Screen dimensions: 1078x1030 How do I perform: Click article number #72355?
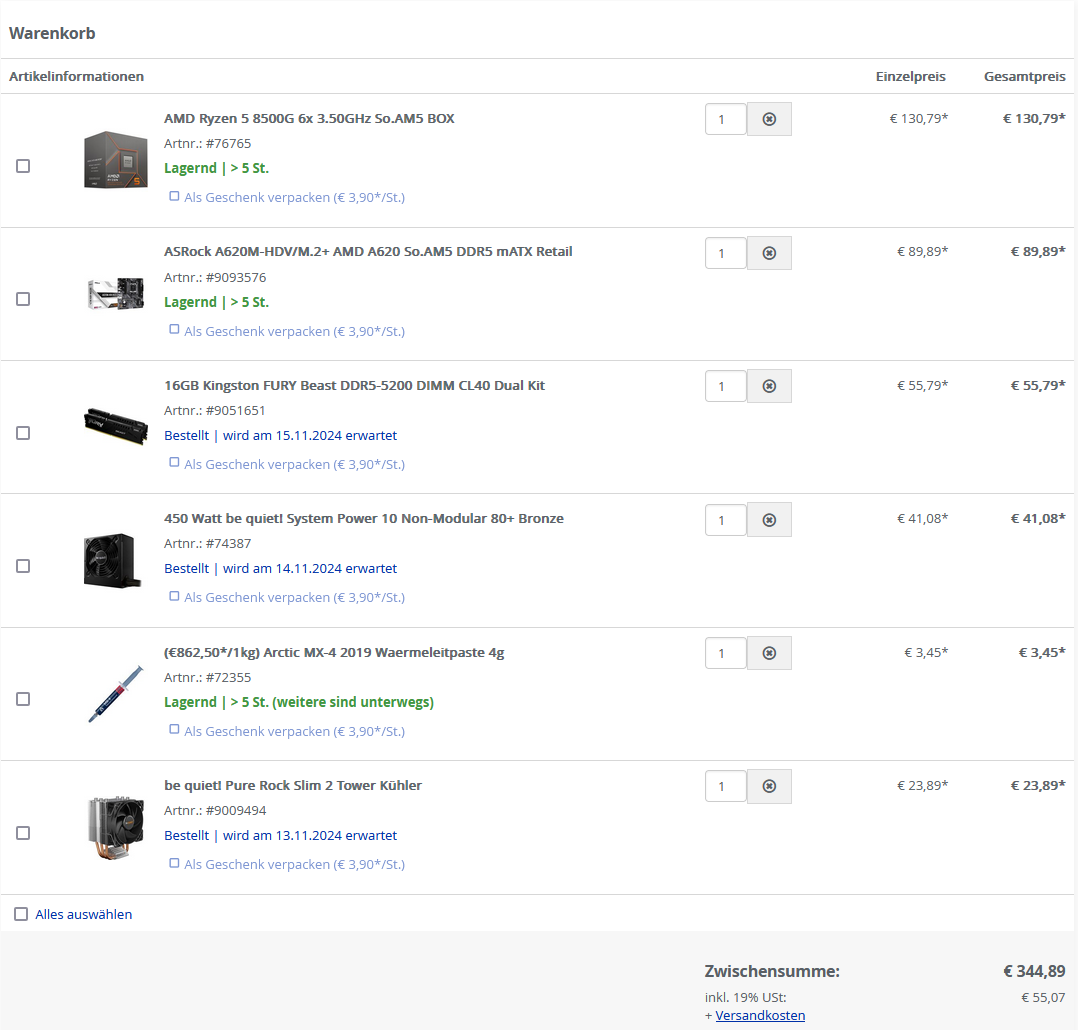pos(228,677)
